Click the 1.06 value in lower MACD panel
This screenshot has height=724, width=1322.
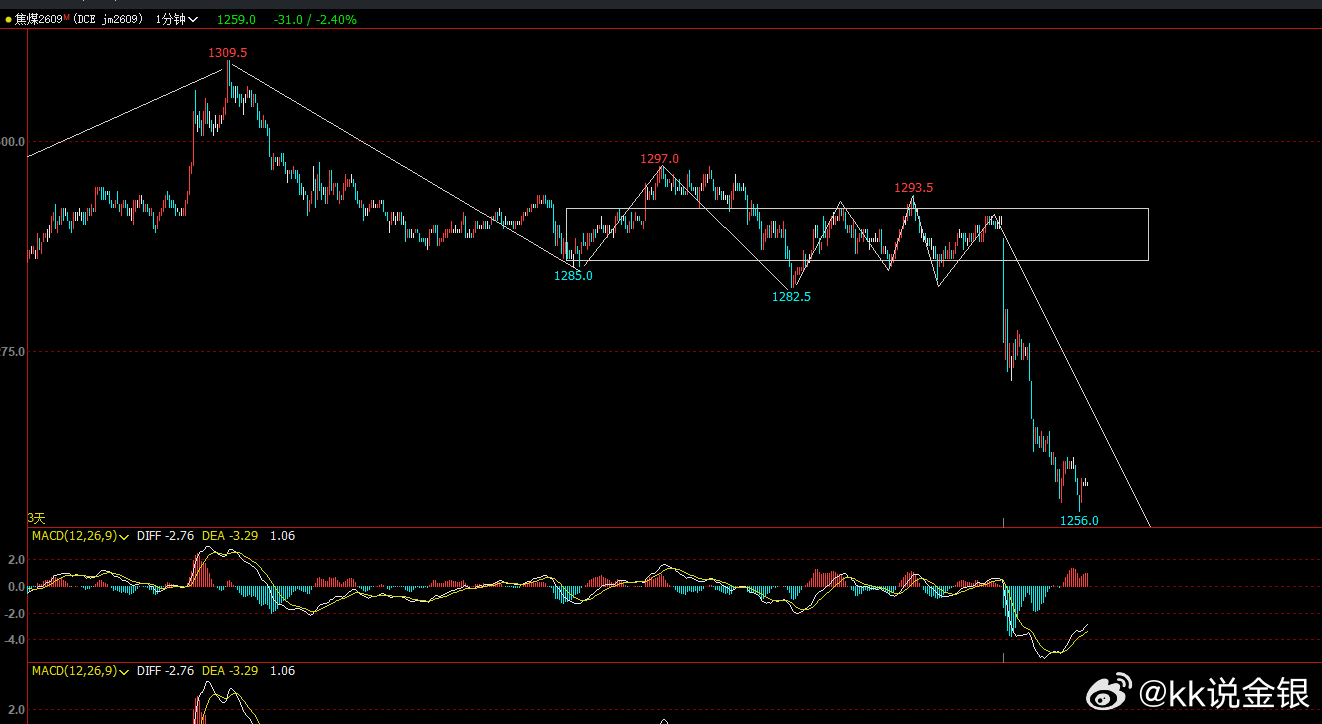(282, 671)
